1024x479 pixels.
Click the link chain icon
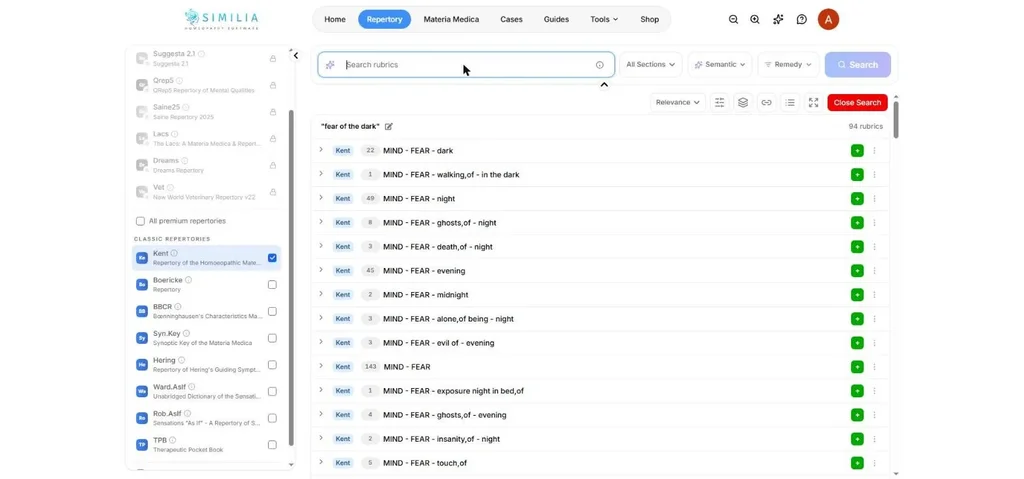pos(767,103)
